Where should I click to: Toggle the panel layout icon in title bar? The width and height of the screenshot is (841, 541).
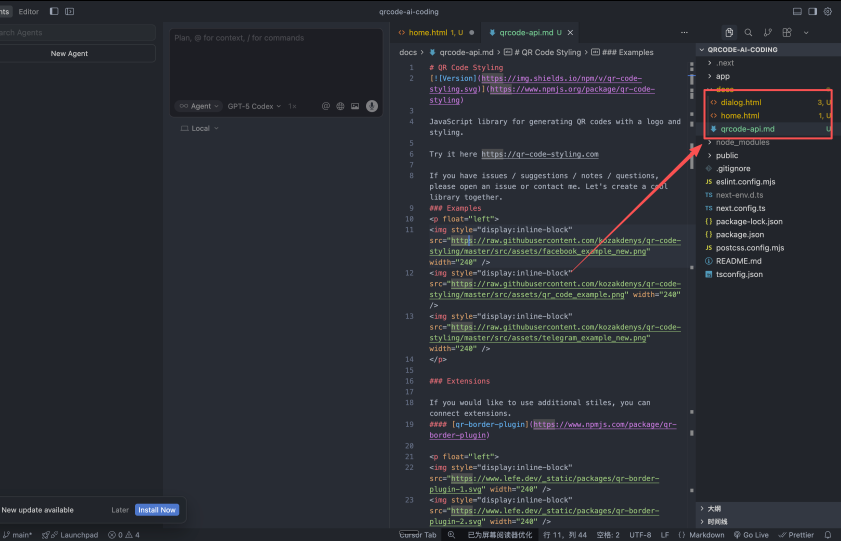[x=798, y=12]
